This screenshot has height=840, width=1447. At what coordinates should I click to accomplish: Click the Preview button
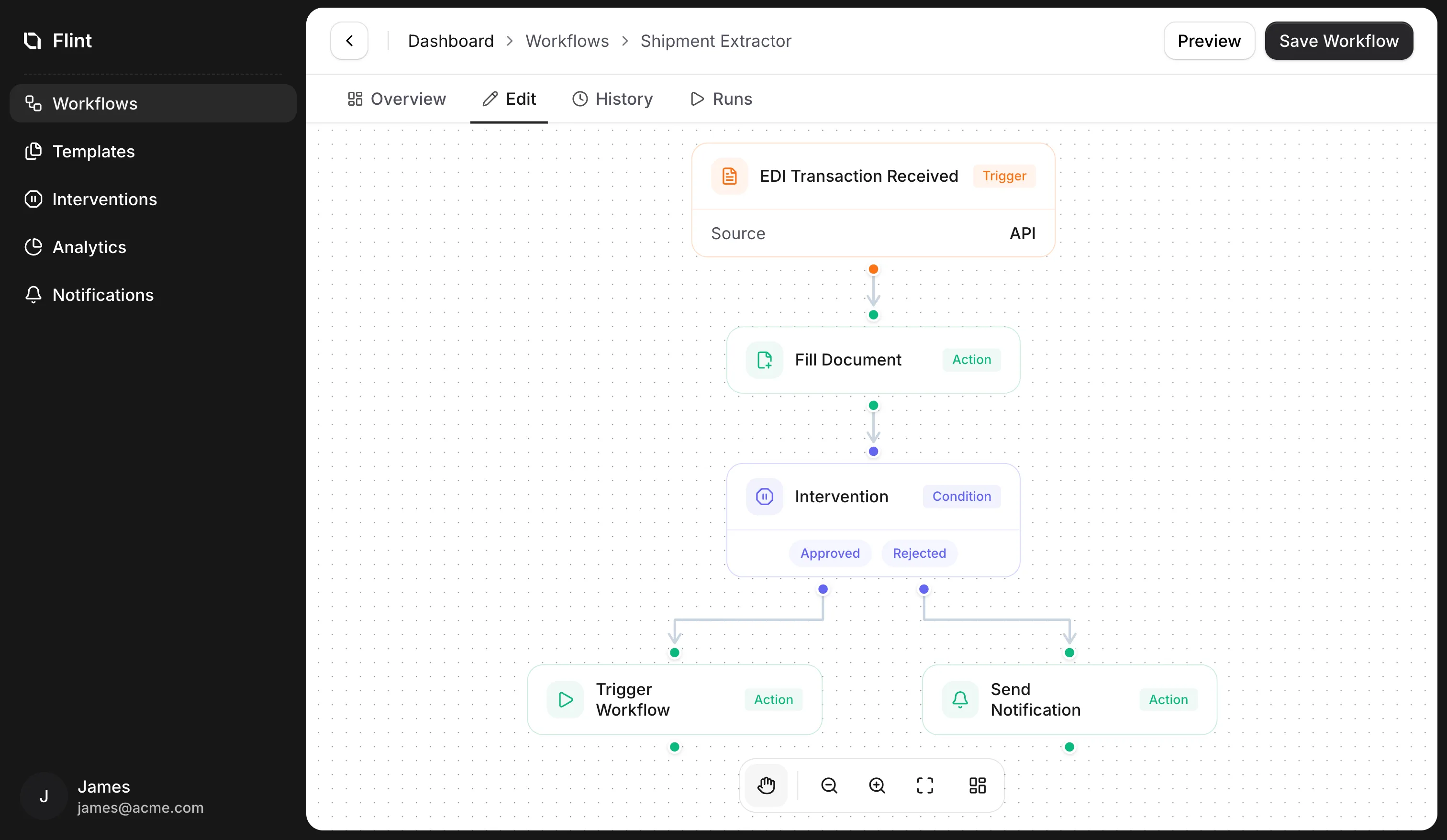click(1209, 41)
